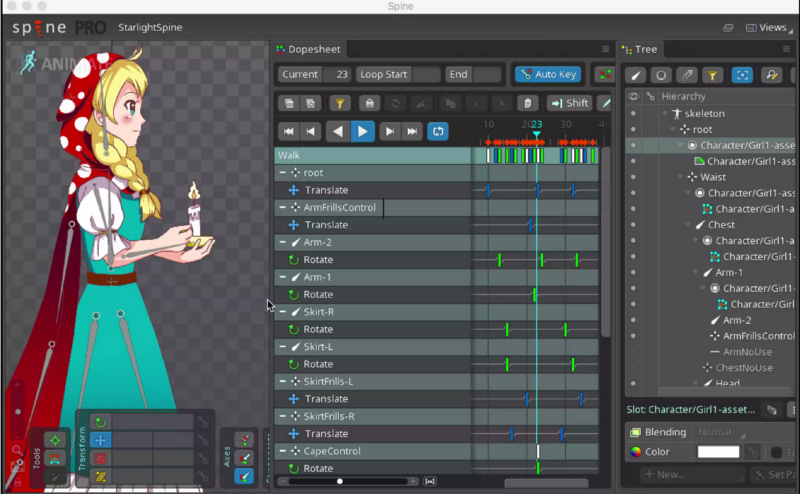Select the Translate transform tool
The image size is (800, 494).
point(101,440)
